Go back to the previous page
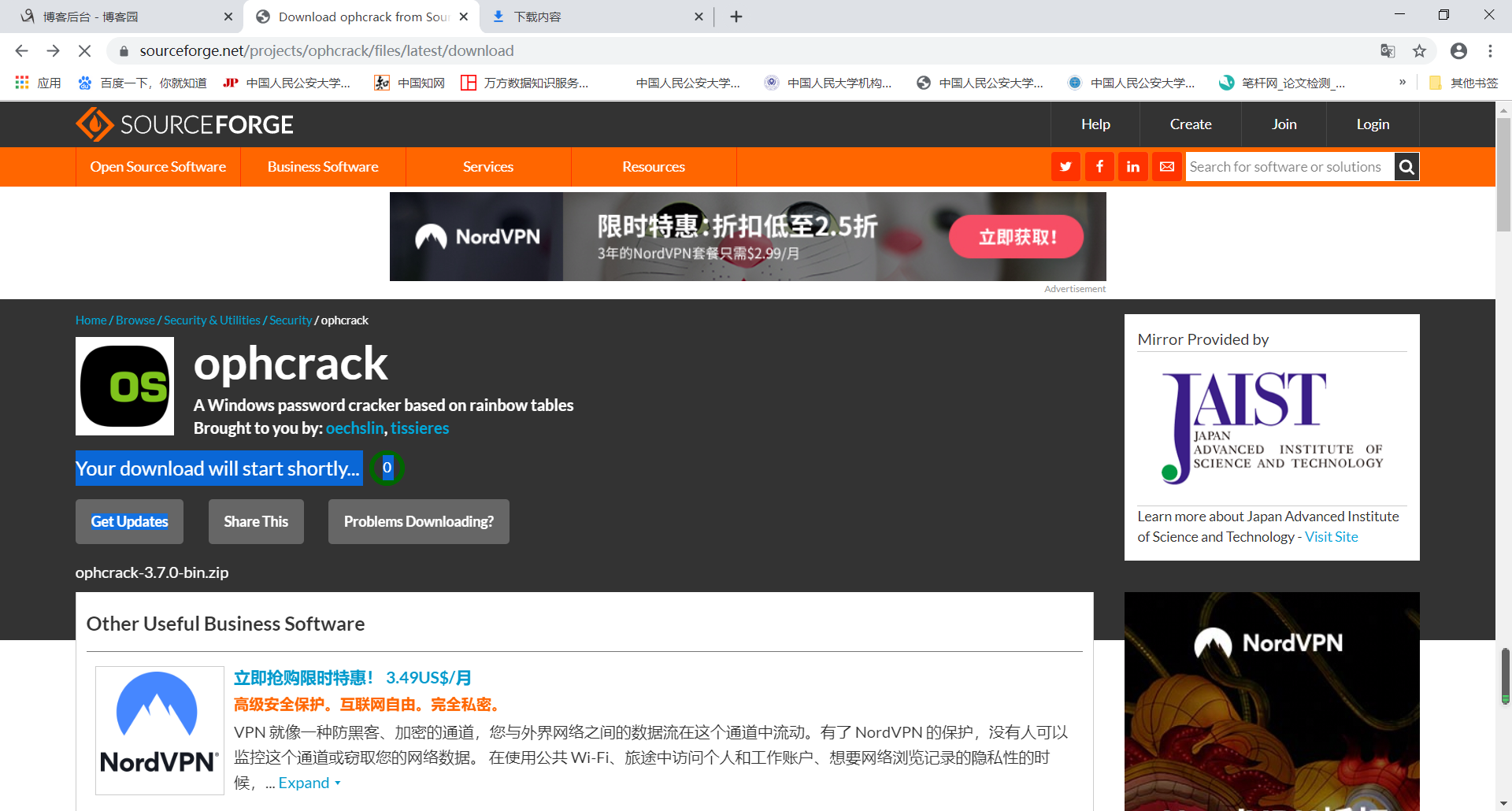Viewport: 1512px width, 811px height. [21, 51]
